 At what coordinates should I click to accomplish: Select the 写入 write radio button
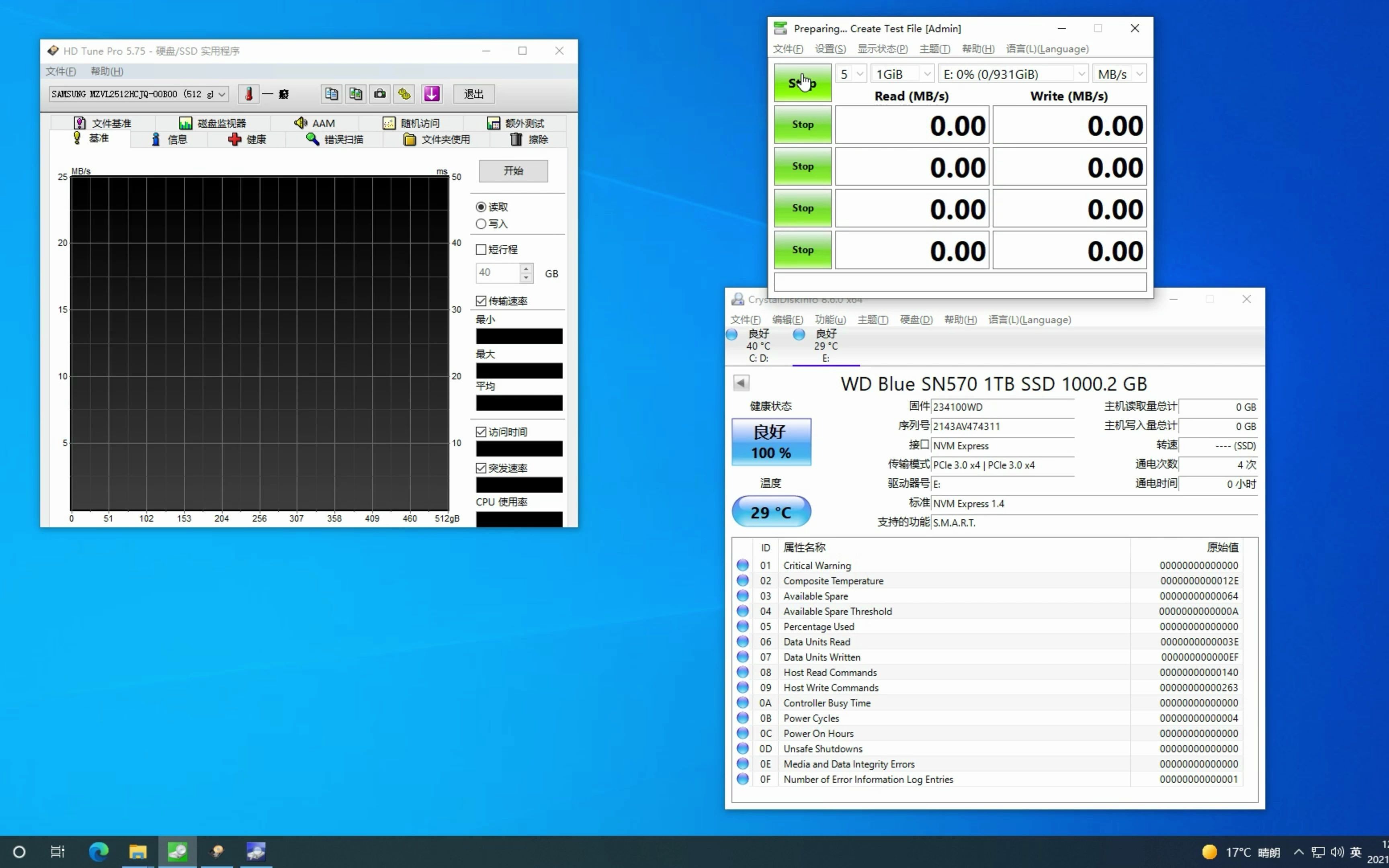481,224
